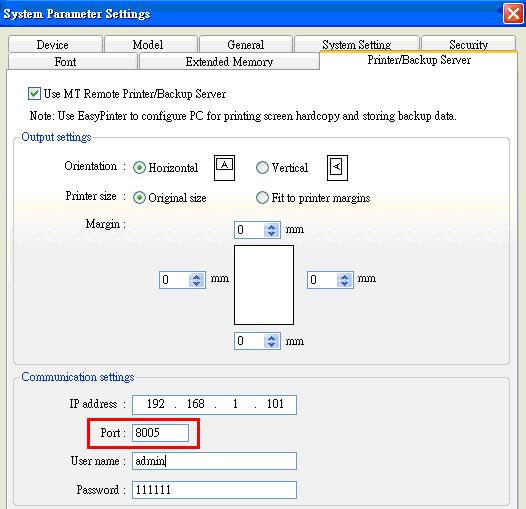The height and width of the screenshot is (509, 526).
Task: Click the IP address second octet 168
Action: 196,404
